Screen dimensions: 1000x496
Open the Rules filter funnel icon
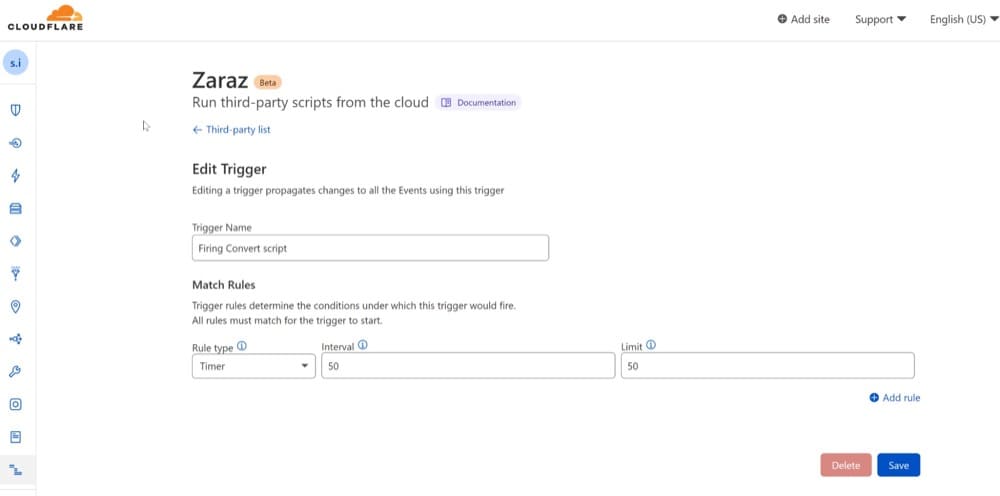[x=15, y=274]
